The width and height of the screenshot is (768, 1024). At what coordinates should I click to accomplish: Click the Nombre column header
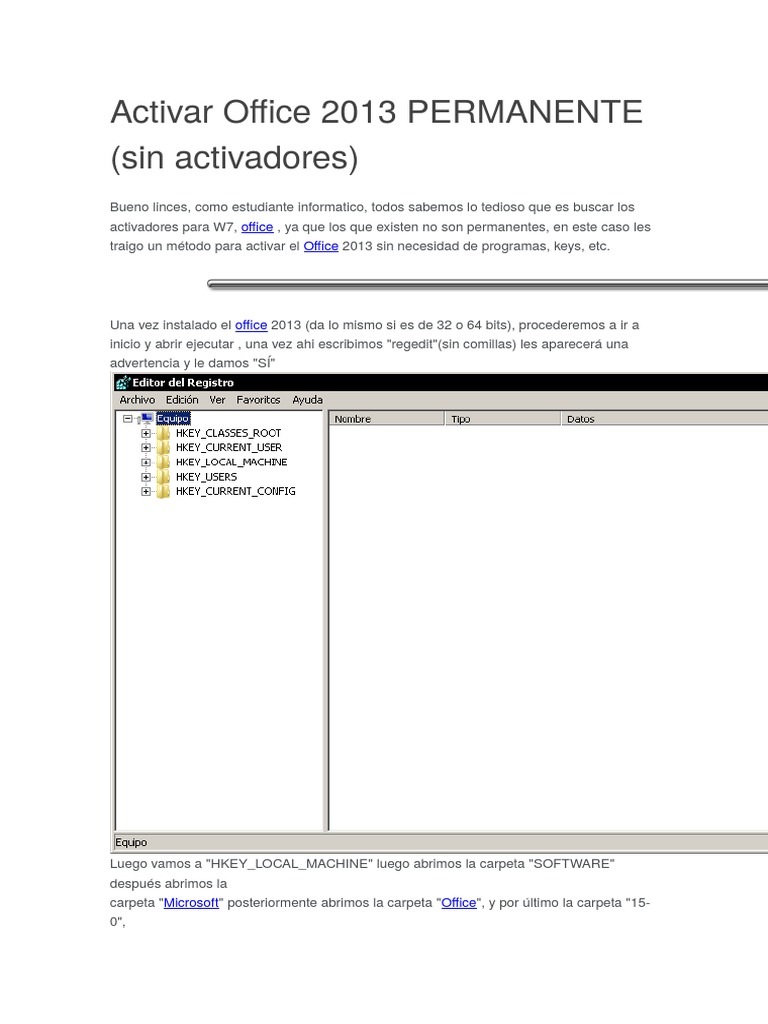pyautogui.click(x=387, y=419)
